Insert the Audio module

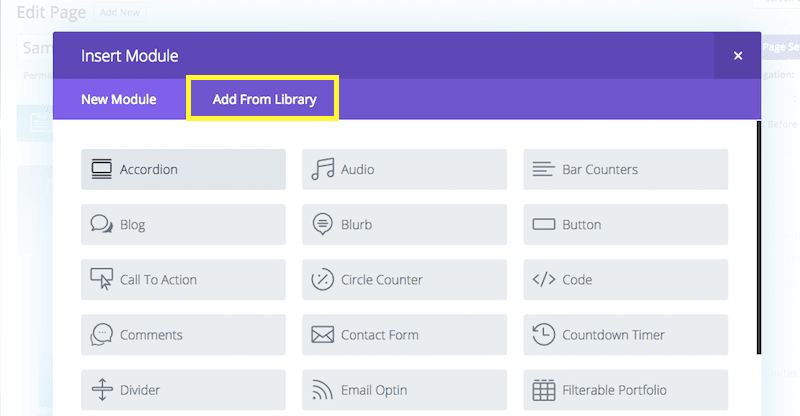coord(405,169)
